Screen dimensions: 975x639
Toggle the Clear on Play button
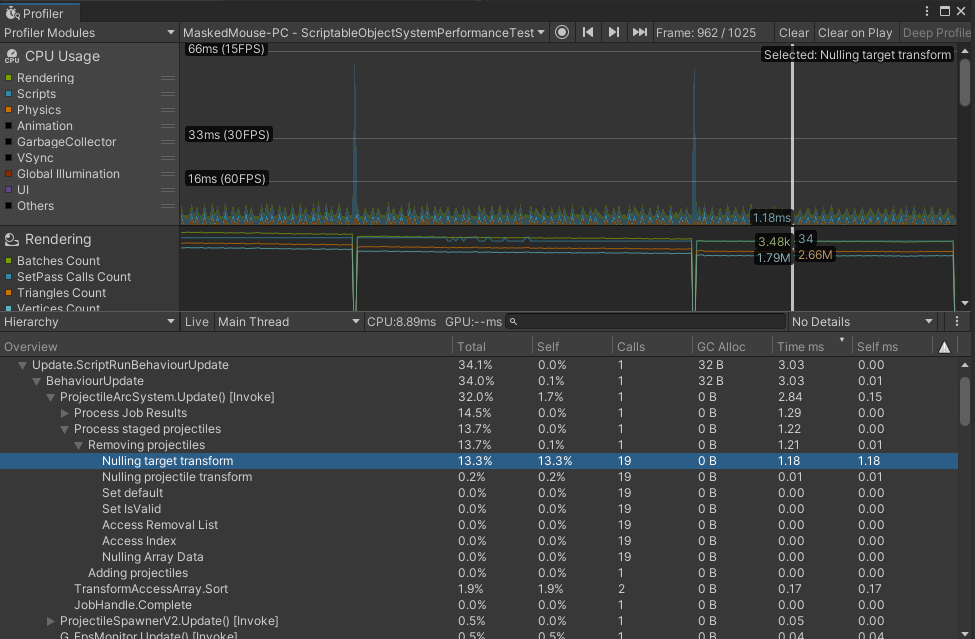coord(855,33)
